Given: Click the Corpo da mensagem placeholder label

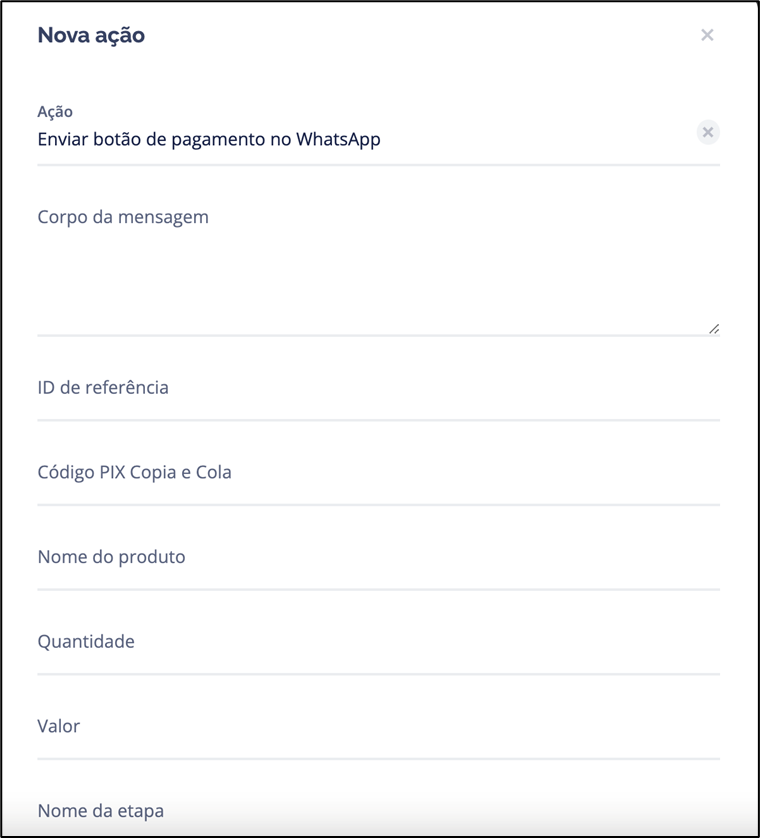Looking at the screenshot, I should click(x=123, y=217).
